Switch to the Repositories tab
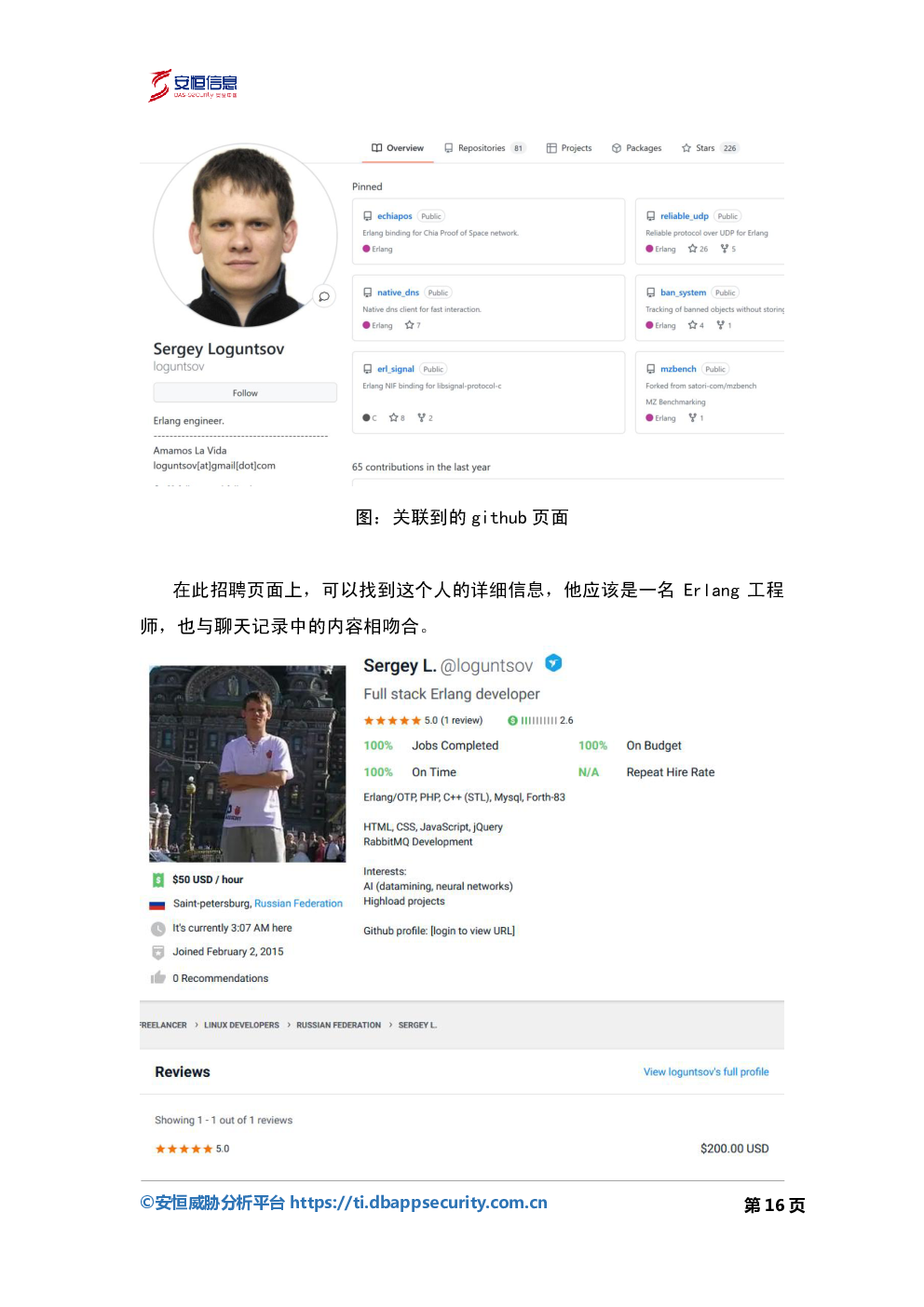The width and height of the screenshot is (924, 1307). (x=484, y=148)
